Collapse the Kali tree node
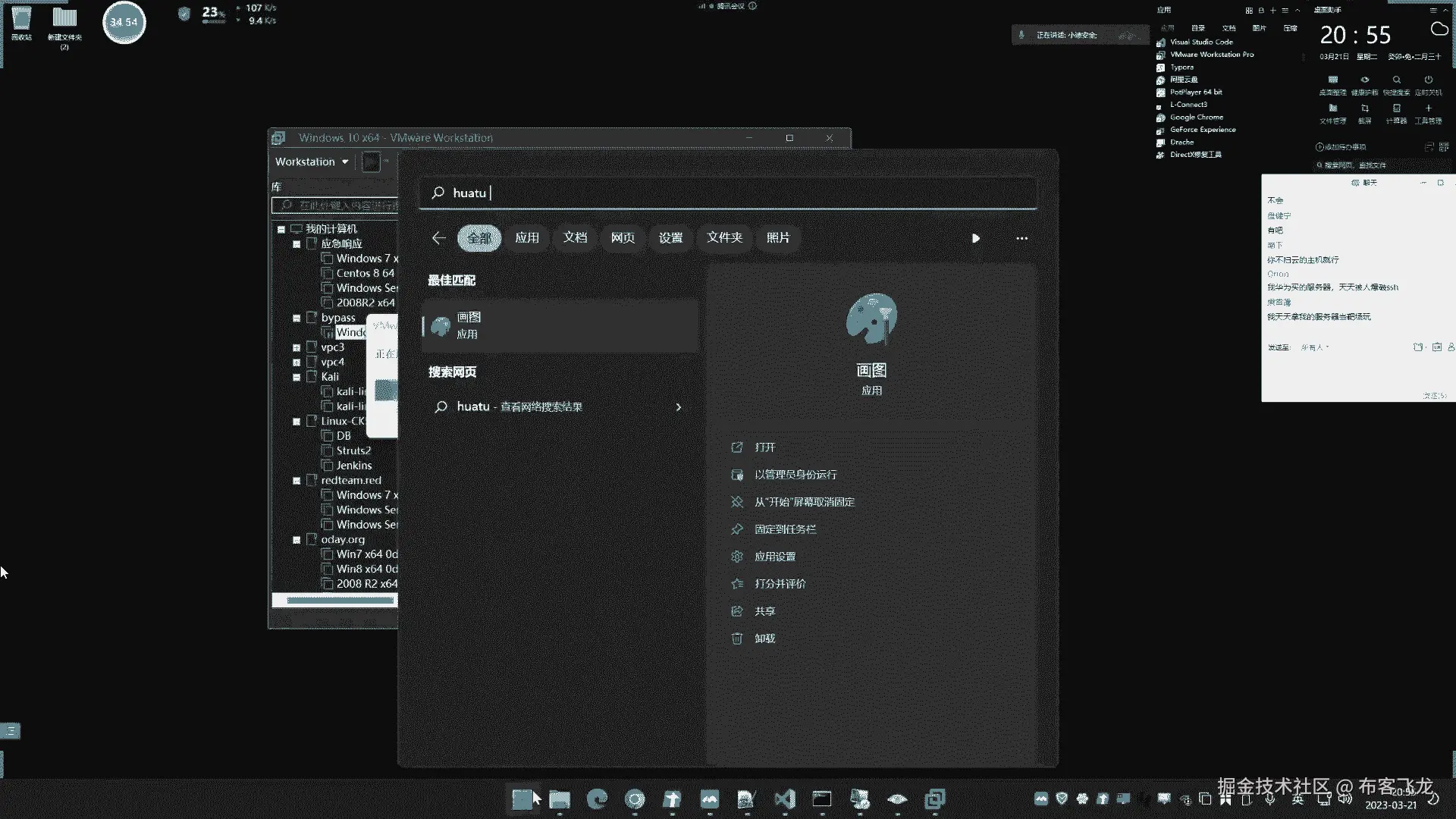The height and width of the screenshot is (819, 1456). point(297,377)
